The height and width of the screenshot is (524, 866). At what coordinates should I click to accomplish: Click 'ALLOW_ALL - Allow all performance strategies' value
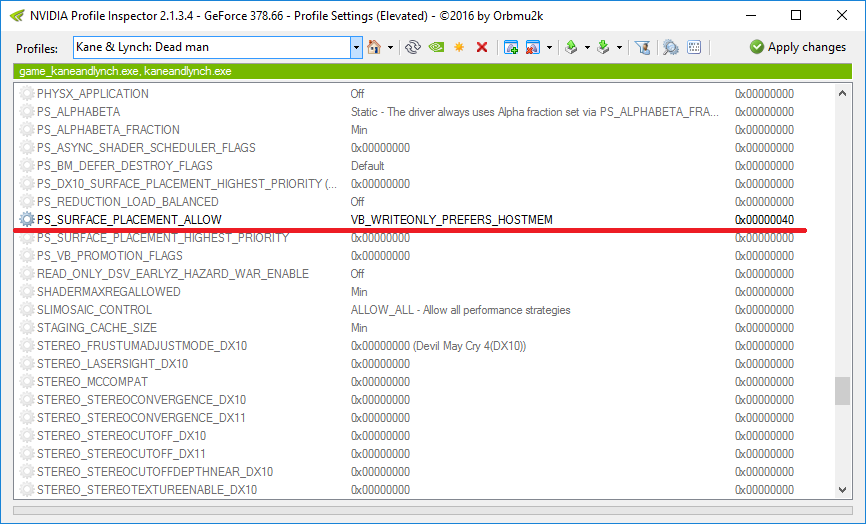coord(461,310)
